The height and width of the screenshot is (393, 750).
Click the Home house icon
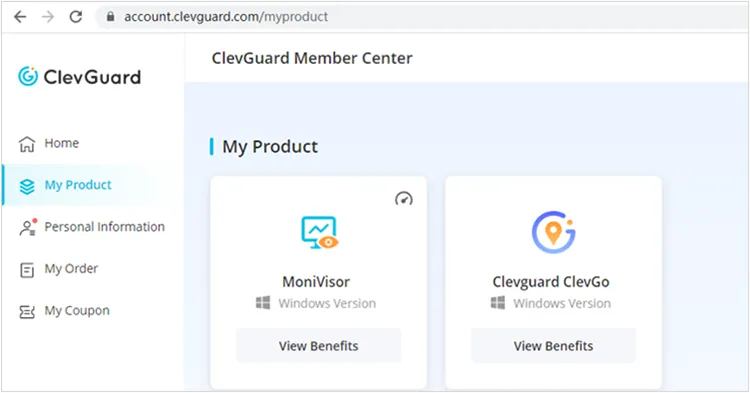coord(27,144)
